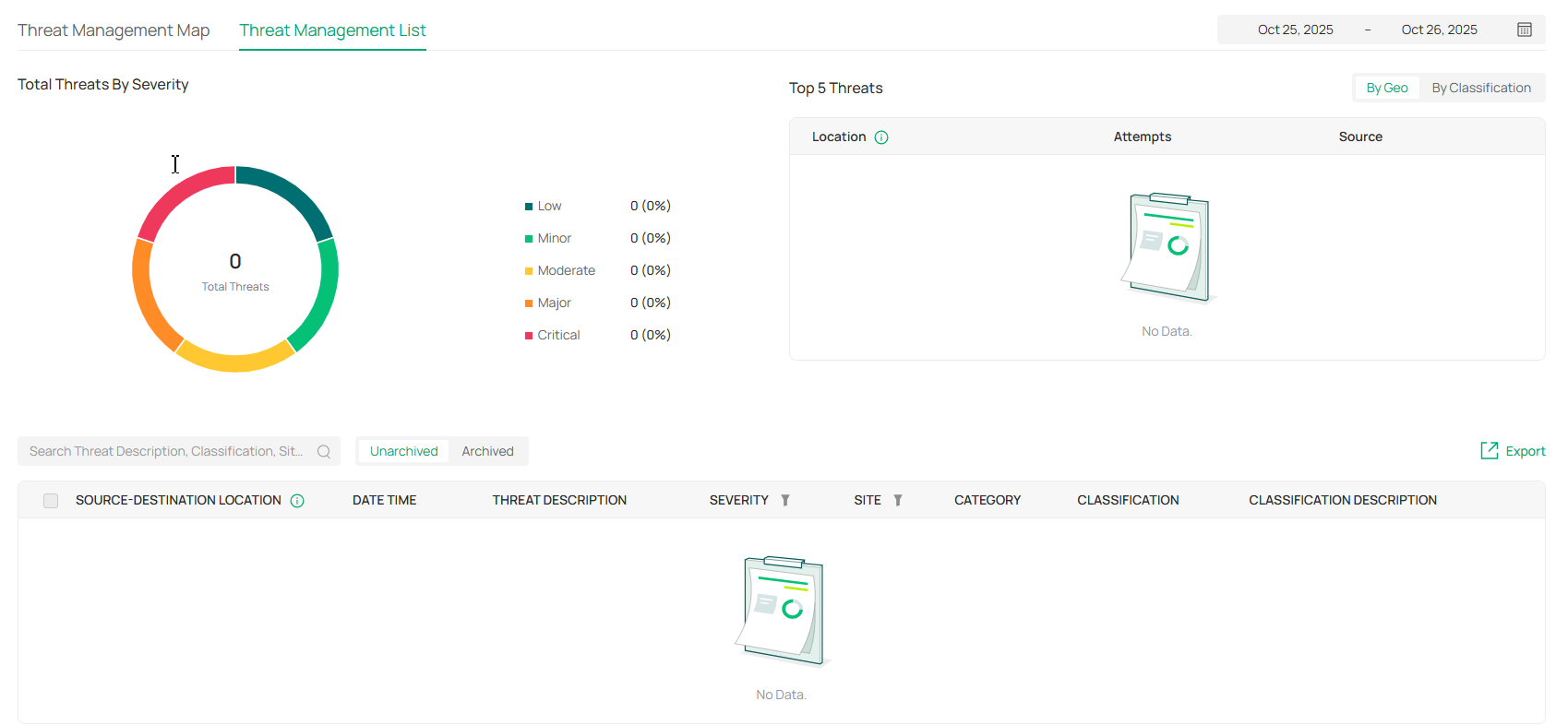Show Unarchived threats
This screenshot has width=1568, height=725.
pyautogui.click(x=404, y=451)
